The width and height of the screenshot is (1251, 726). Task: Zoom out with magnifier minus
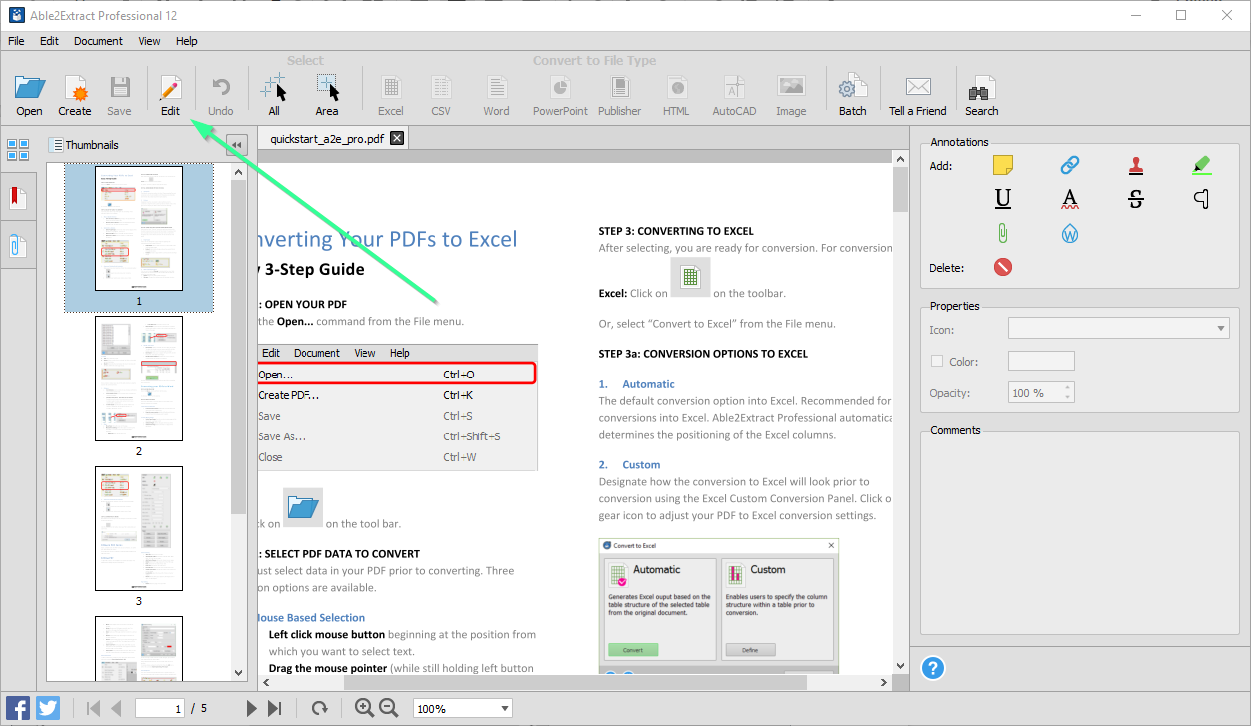click(389, 708)
